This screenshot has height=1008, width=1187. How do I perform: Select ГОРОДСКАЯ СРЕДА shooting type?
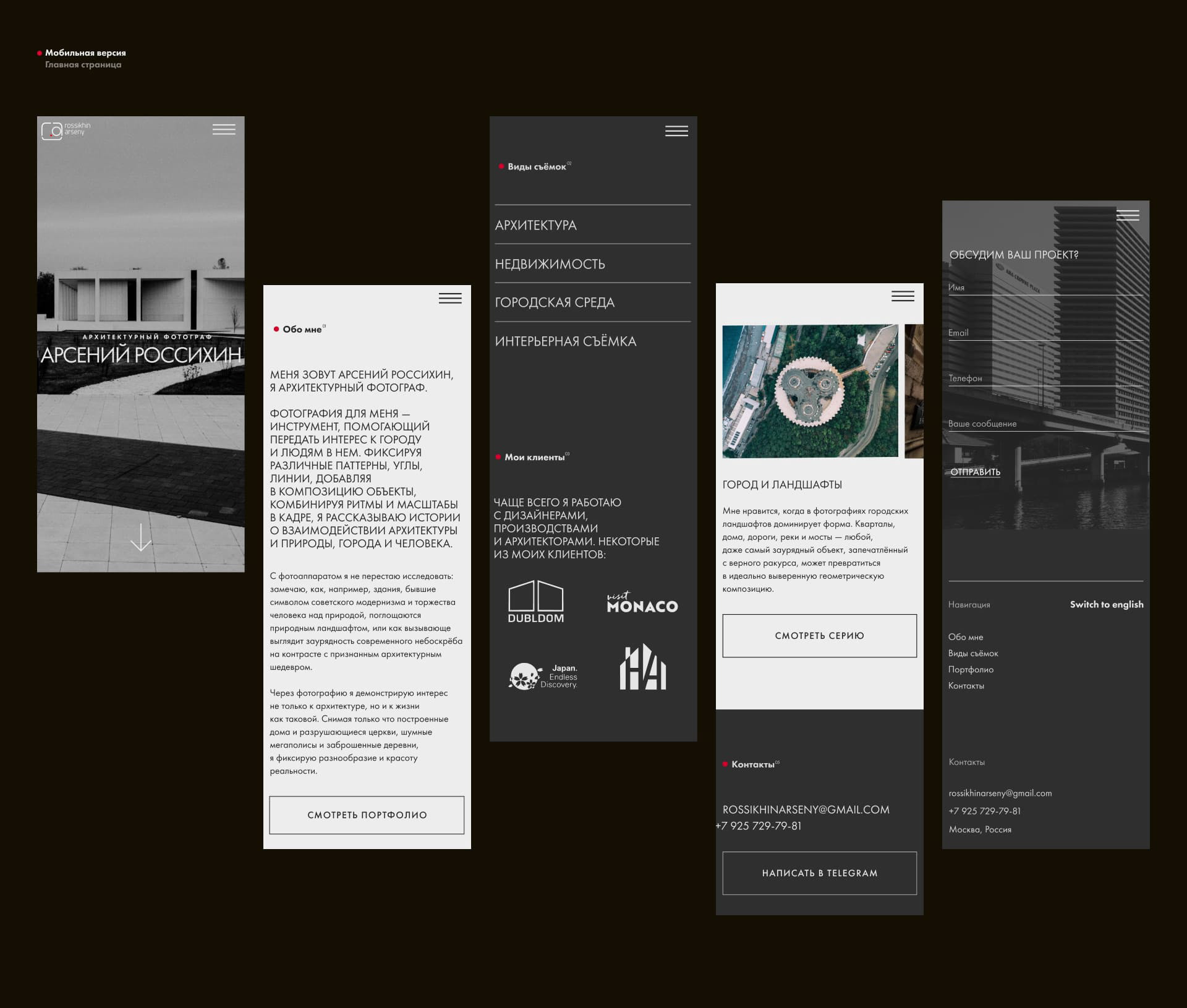click(555, 302)
